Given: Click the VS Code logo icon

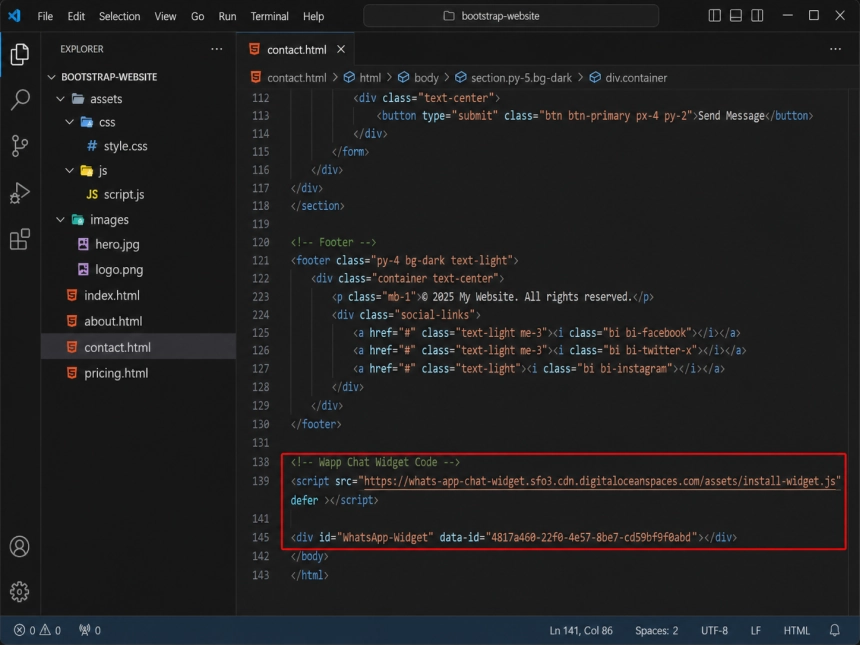Looking at the screenshot, I should (x=15, y=15).
